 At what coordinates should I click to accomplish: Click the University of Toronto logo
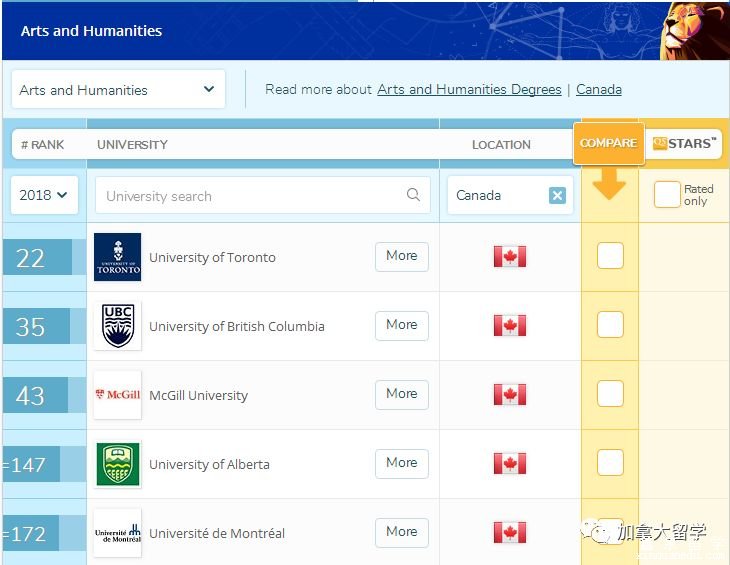coord(117,257)
